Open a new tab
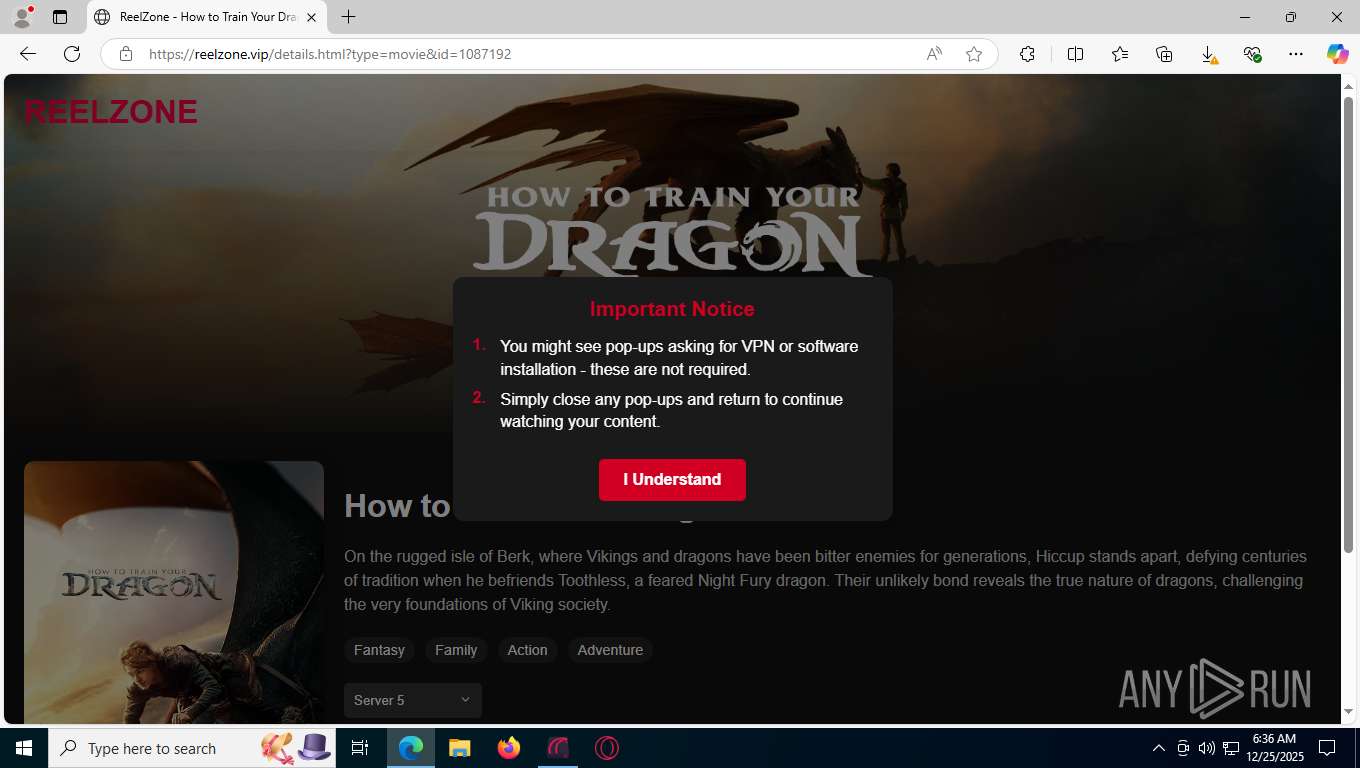Viewport: 1360px width, 768px height. click(x=348, y=17)
